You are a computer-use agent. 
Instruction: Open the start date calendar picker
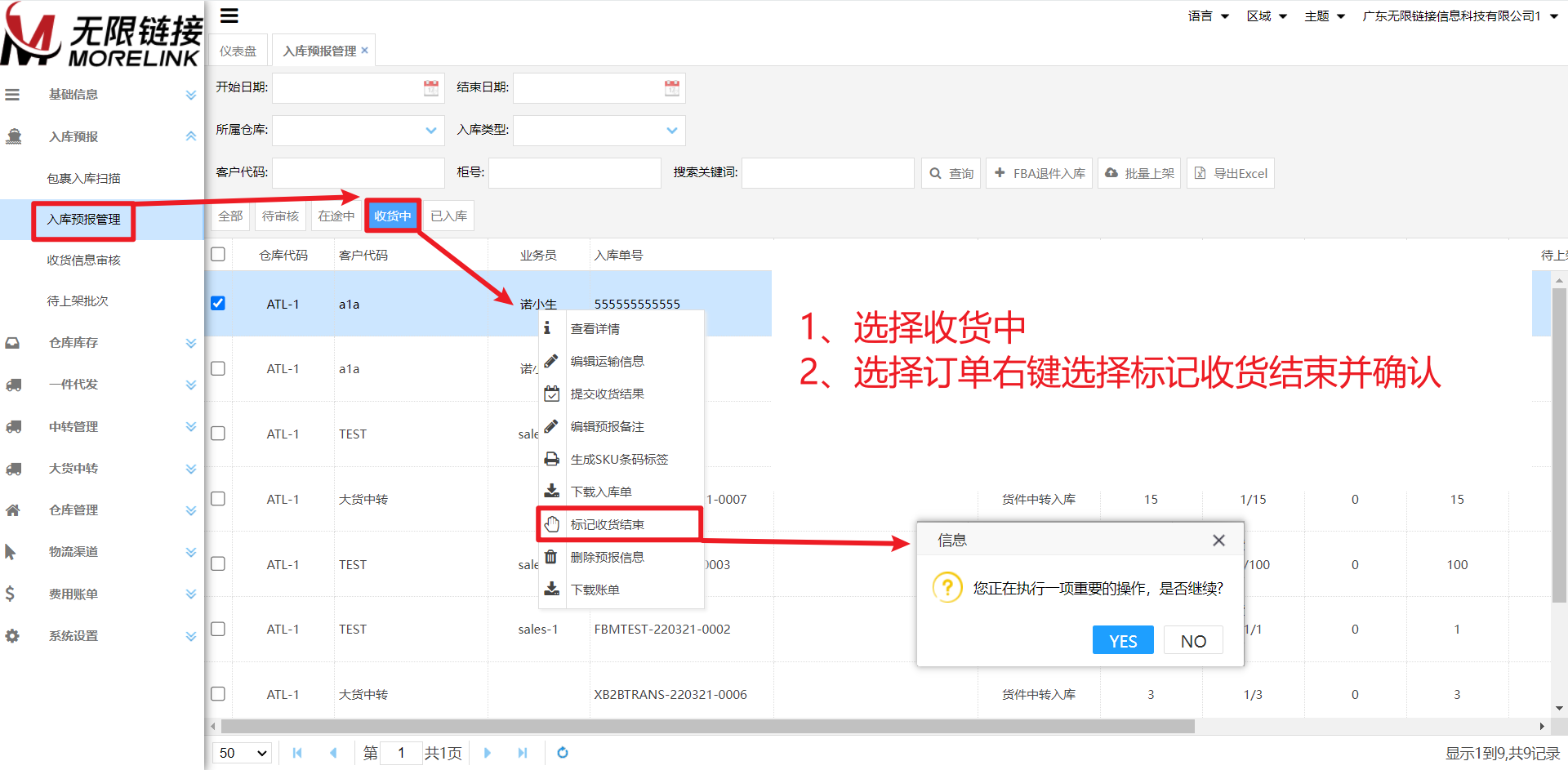(x=431, y=88)
